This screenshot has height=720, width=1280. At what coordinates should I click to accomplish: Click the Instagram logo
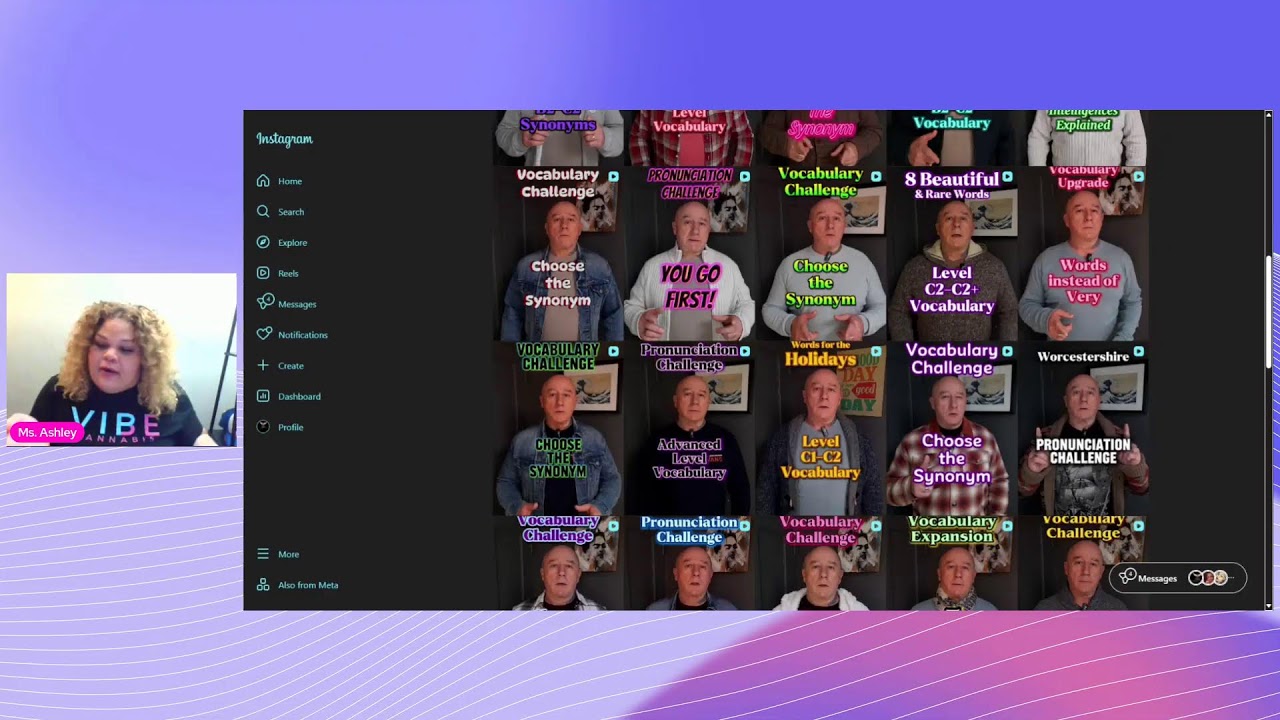pos(284,139)
